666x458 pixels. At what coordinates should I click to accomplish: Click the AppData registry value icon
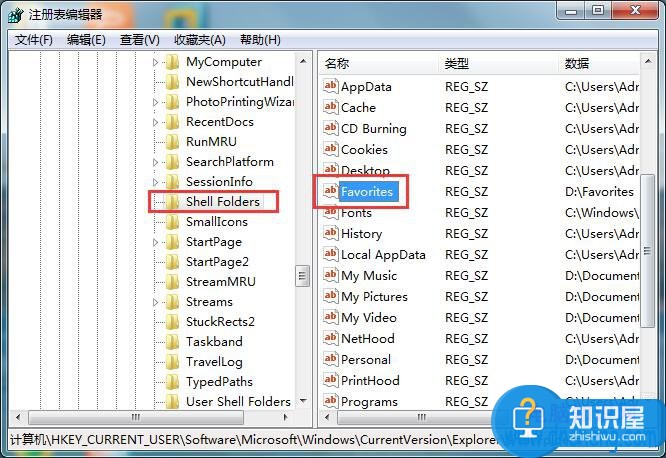331,87
